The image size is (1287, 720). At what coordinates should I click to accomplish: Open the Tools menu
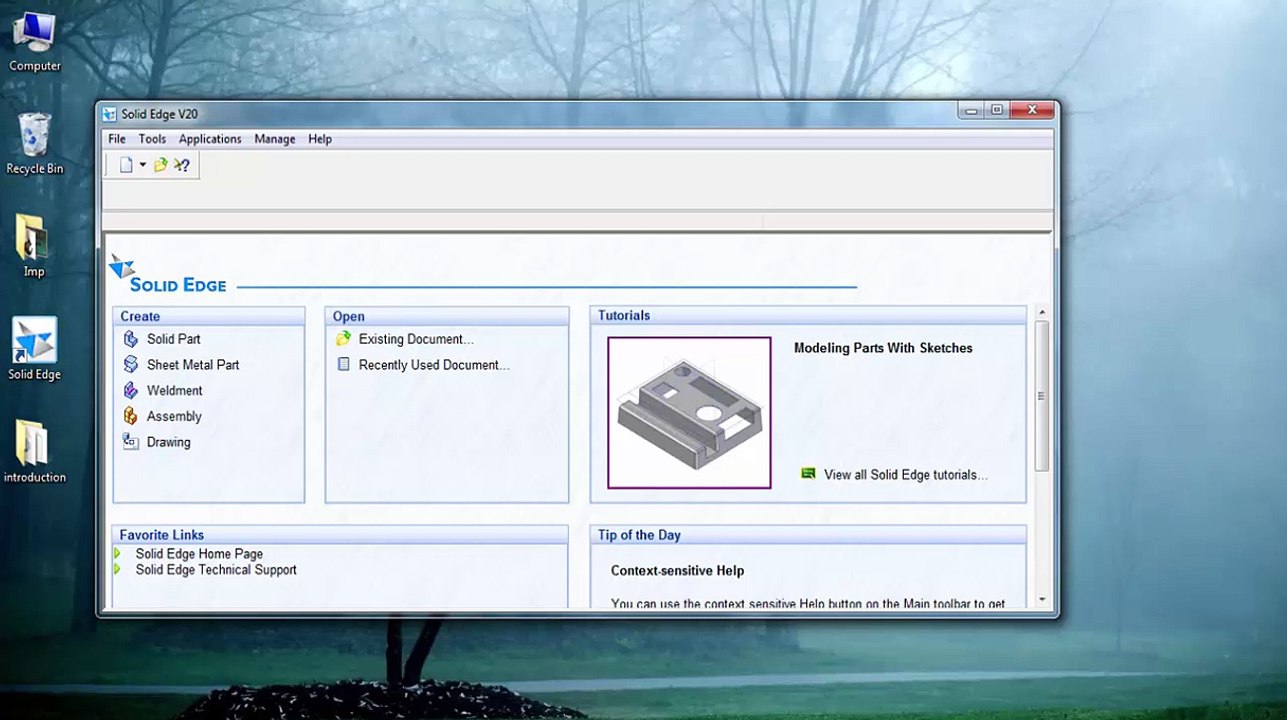point(152,139)
